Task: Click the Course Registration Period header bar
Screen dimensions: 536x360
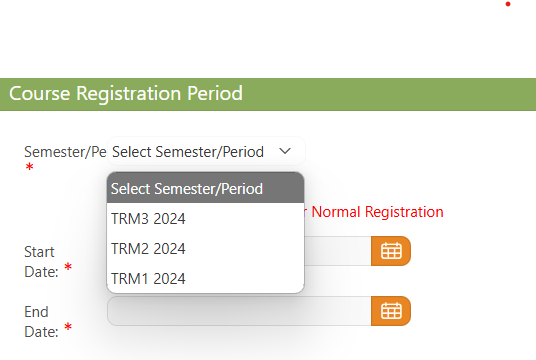Action: (268, 94)
